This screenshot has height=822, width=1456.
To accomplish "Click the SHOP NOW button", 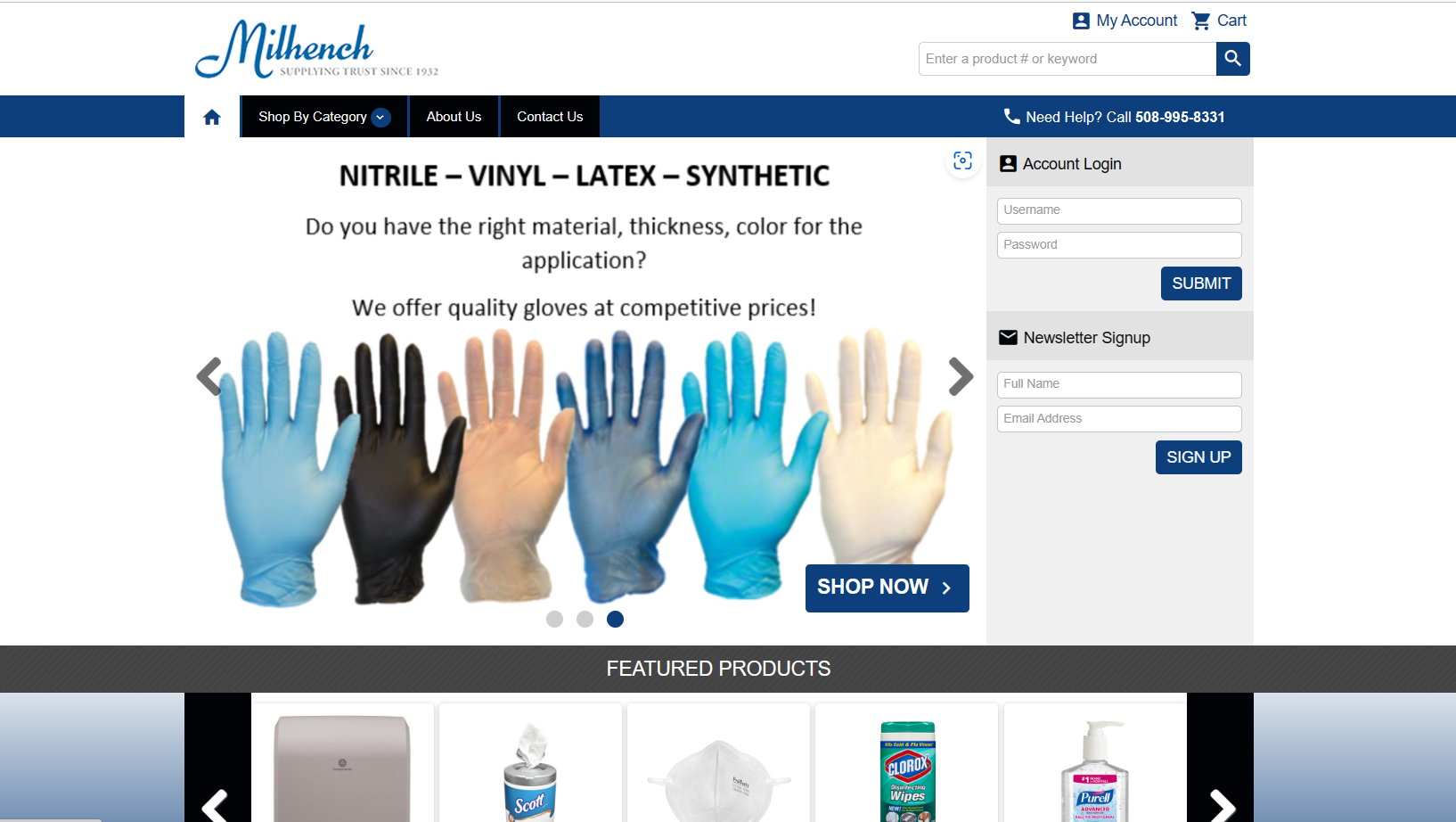I will coord(887,588).
